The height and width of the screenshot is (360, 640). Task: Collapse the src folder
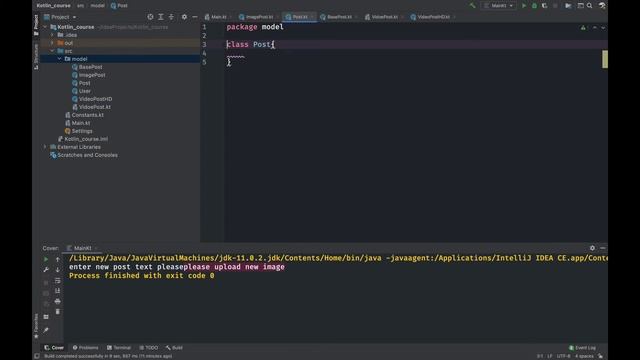point(52,51)
